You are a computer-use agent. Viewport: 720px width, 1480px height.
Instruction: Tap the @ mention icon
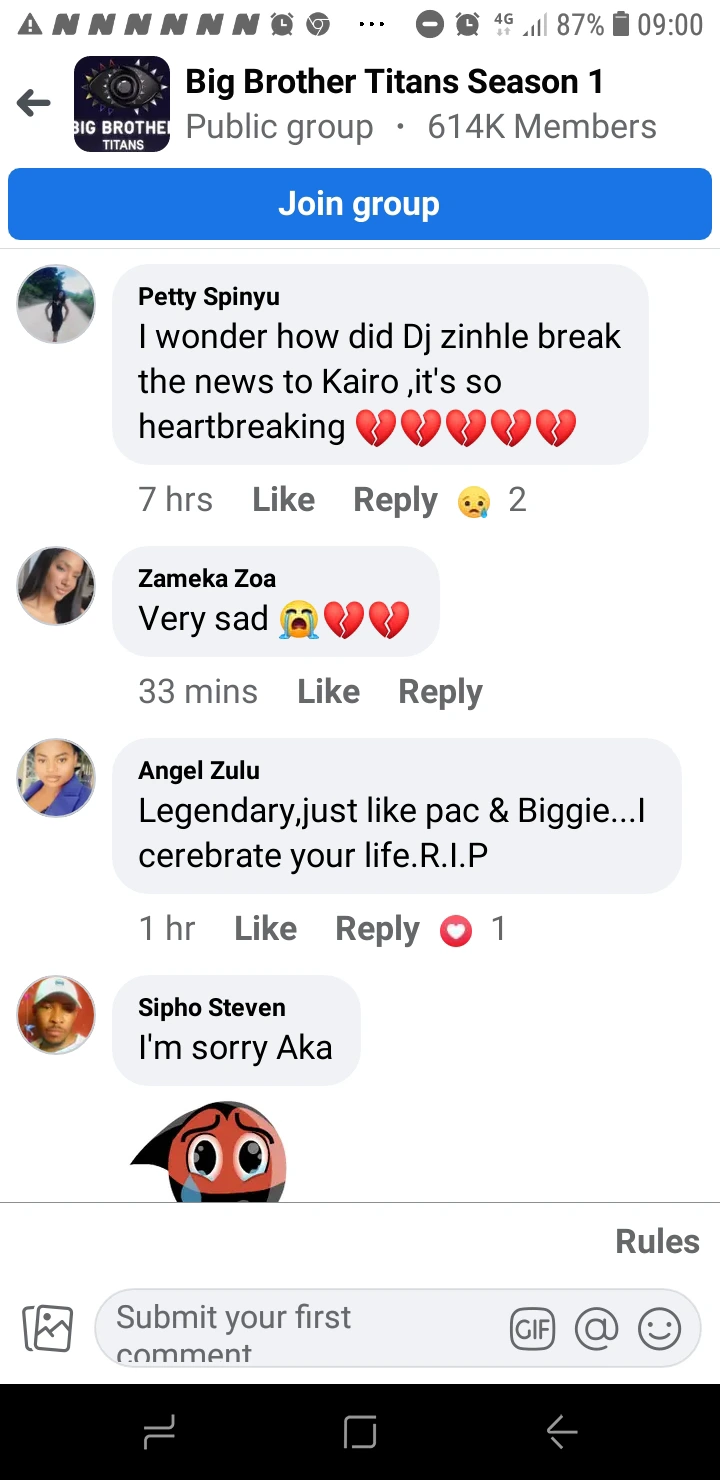click(596, 1329)
